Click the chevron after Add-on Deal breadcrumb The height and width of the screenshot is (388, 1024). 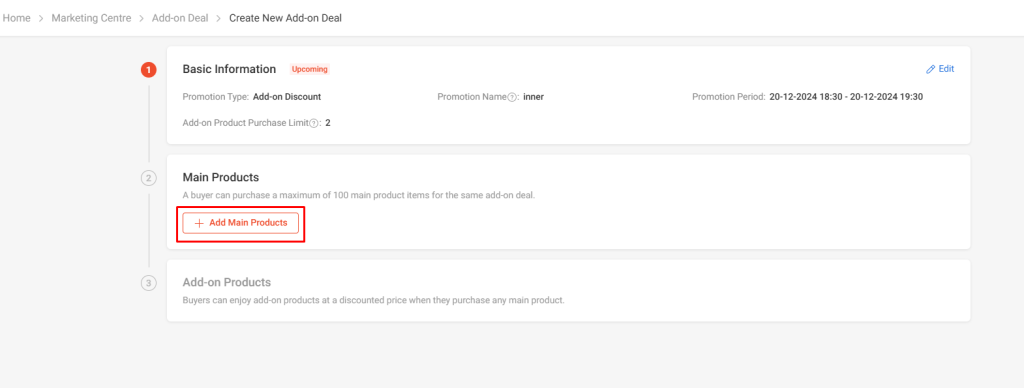pyautogui.click(x=219, y=18)
